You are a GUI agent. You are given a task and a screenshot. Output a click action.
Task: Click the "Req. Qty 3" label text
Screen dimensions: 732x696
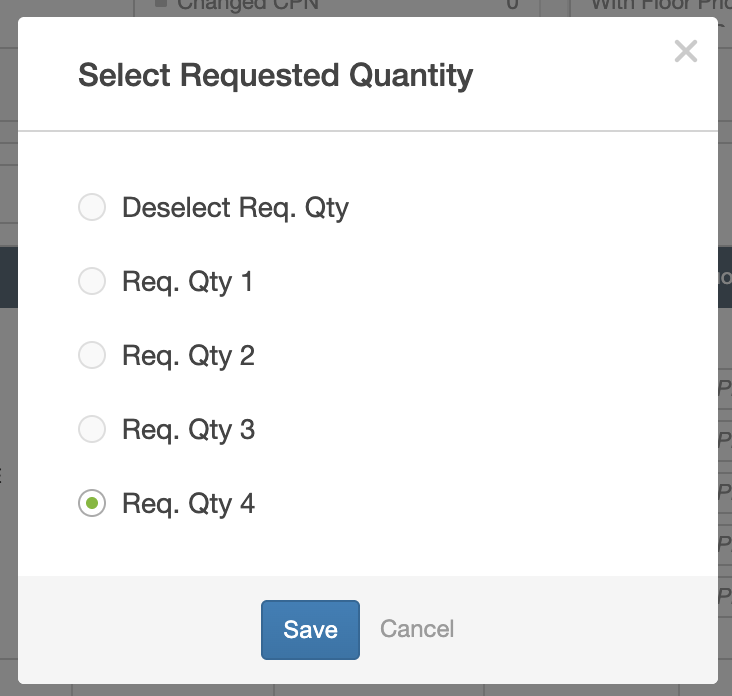(x=188, y=430)
